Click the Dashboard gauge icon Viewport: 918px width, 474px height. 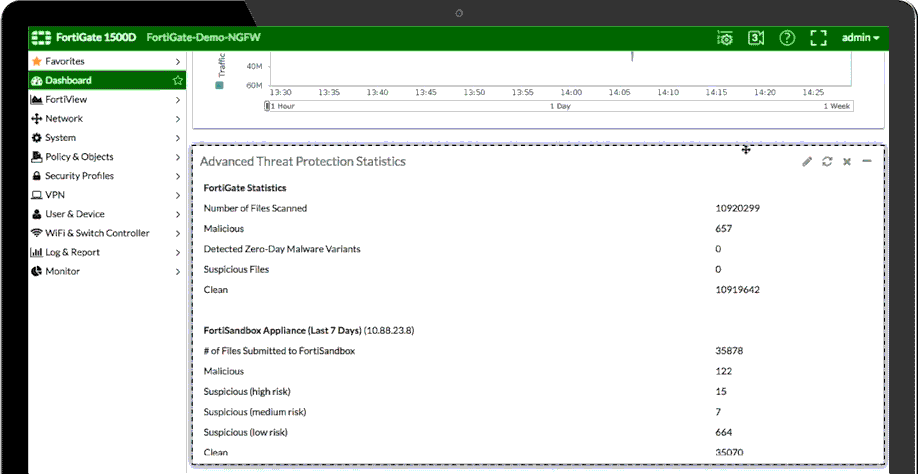[x=37, y=80]
